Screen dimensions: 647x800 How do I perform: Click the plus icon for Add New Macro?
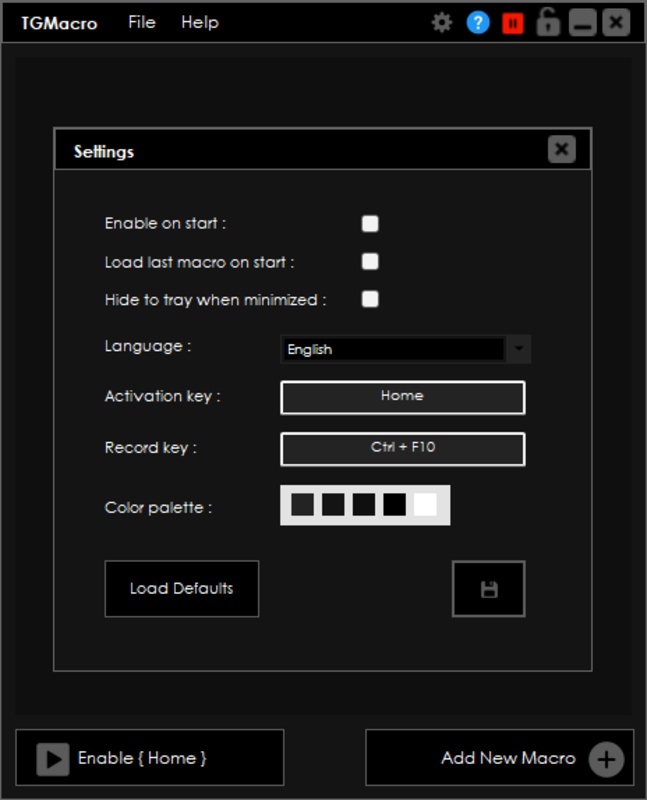[x=606, y=759]
